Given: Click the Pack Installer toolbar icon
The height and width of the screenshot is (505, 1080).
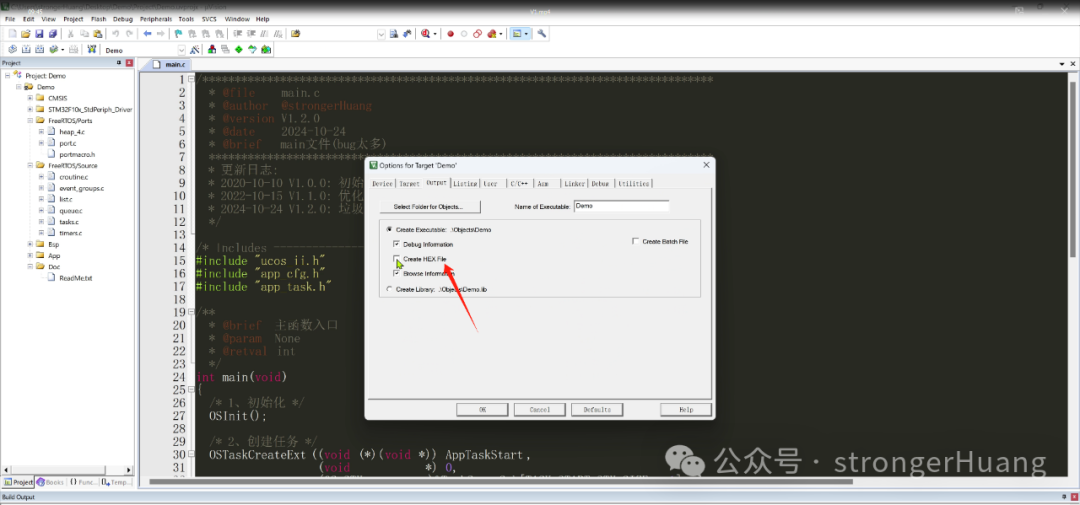Looking at the screenshot, I should point(266,50).
